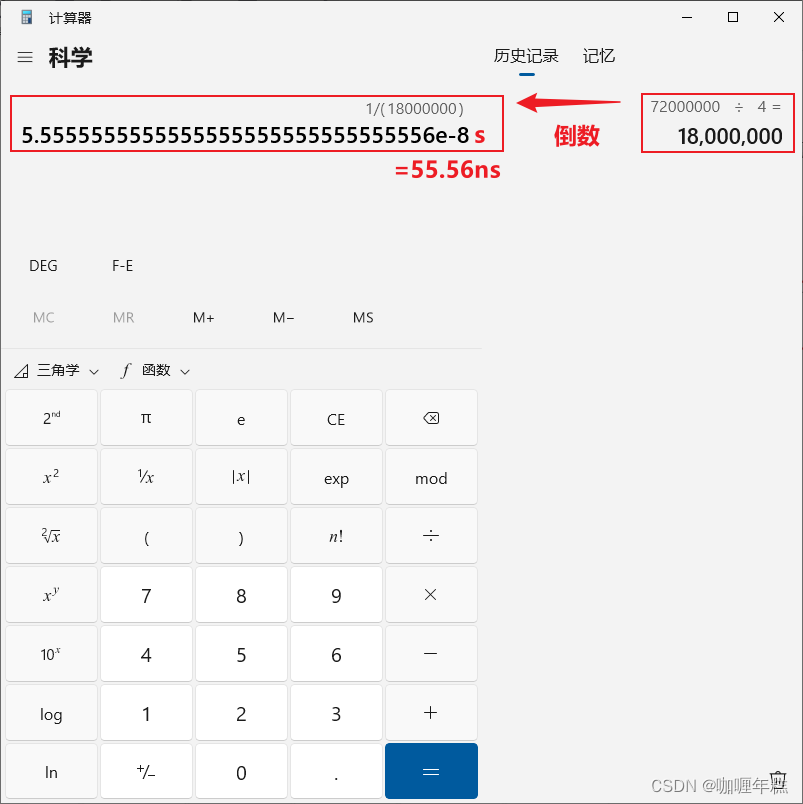
Task: Click the x squared key
Action: click(51, 477)
